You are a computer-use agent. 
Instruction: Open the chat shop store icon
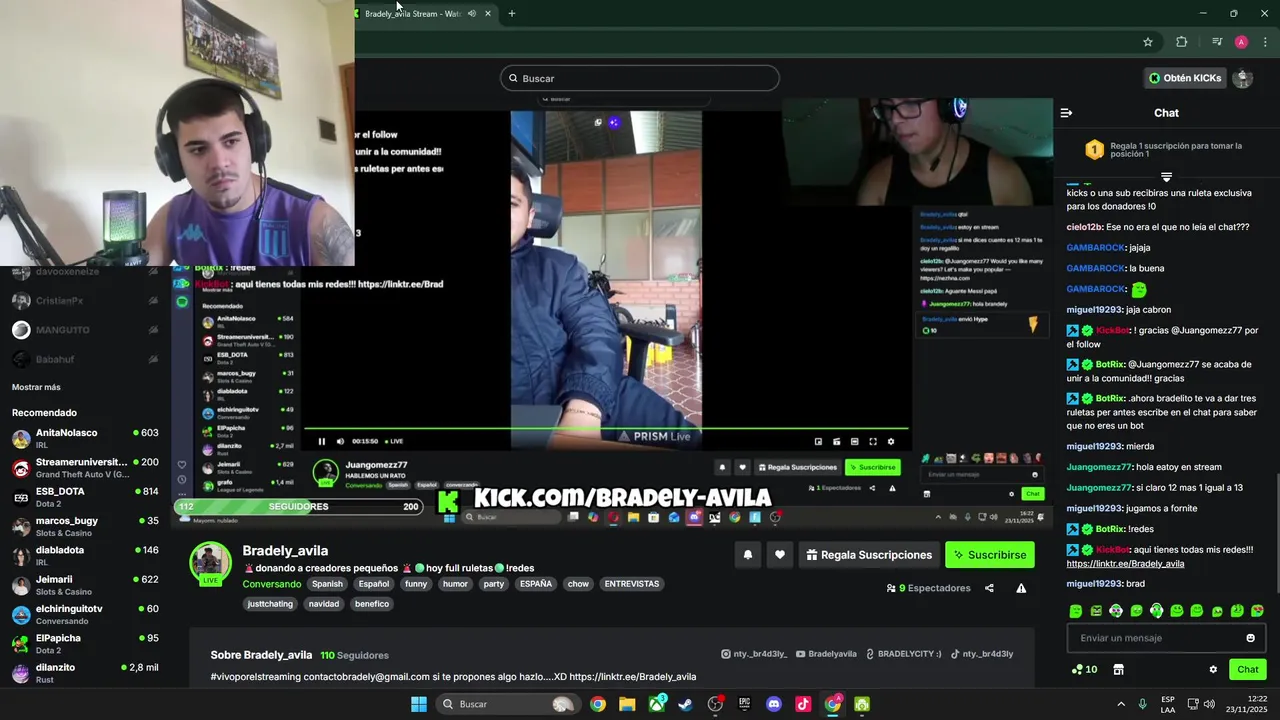pos(1119,670)
